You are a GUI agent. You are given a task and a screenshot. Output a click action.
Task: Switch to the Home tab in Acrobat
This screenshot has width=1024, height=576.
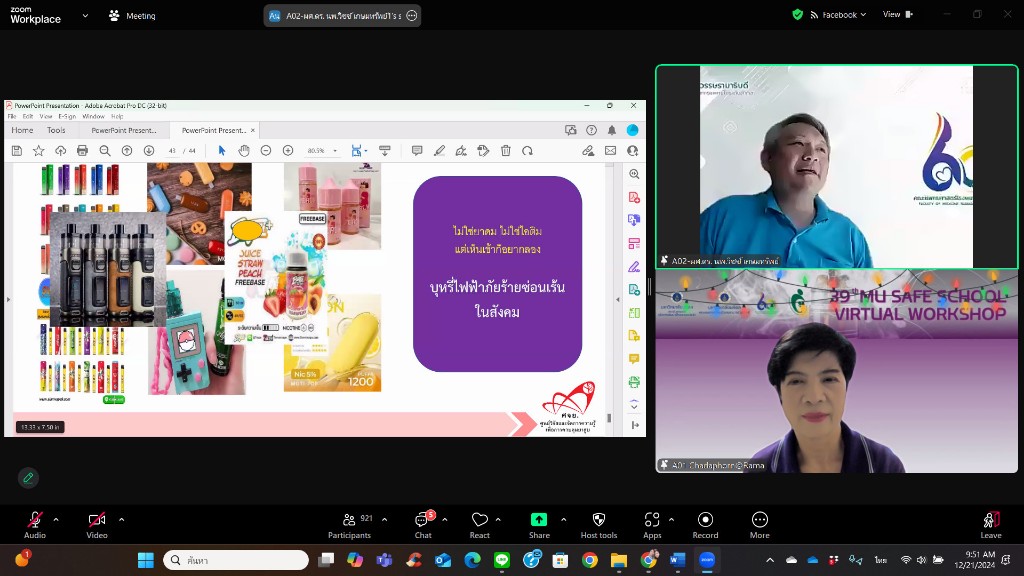(22, 131)
